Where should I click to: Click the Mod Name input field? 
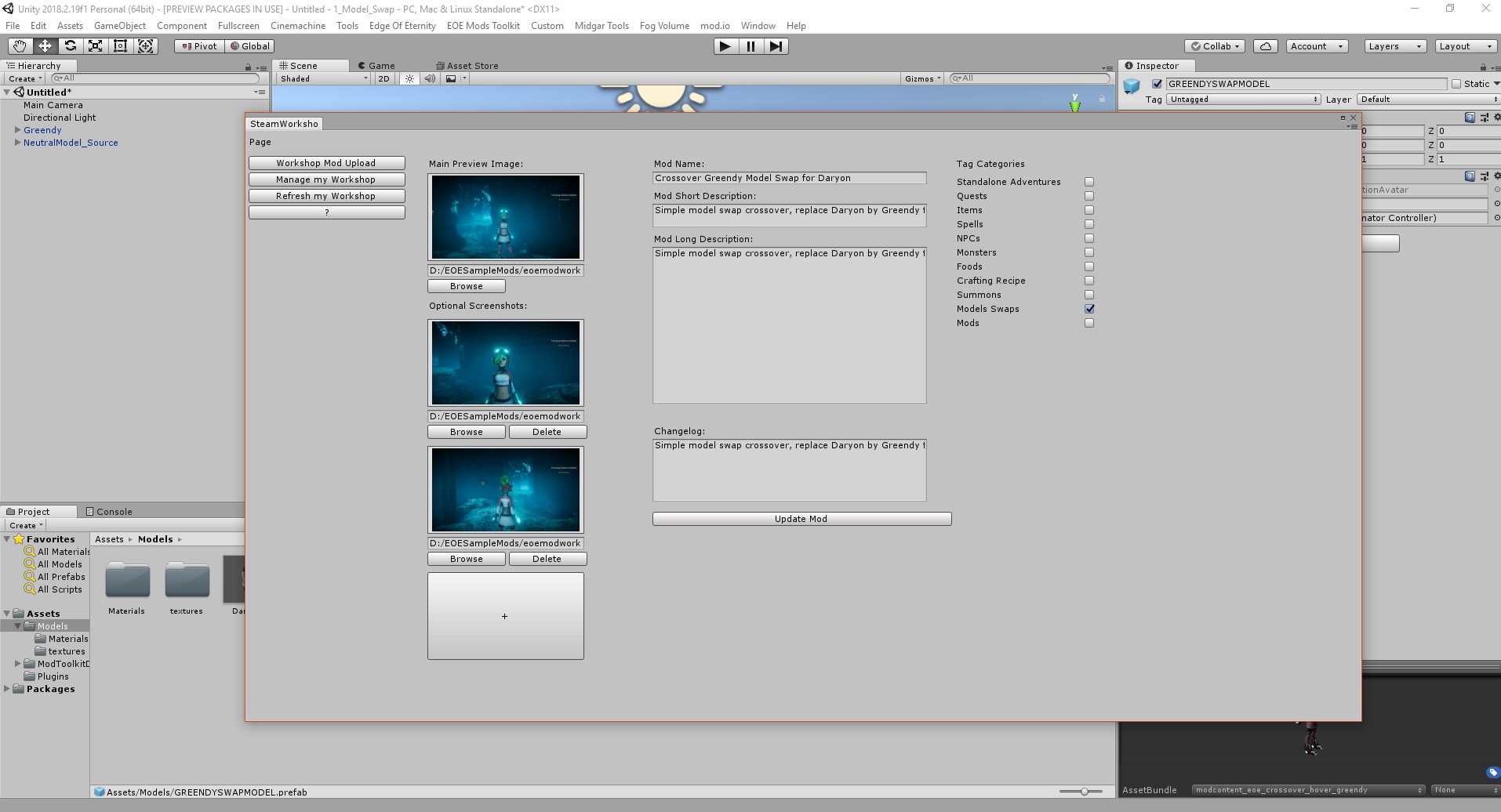pyautogui.click(x=790, y=178)
